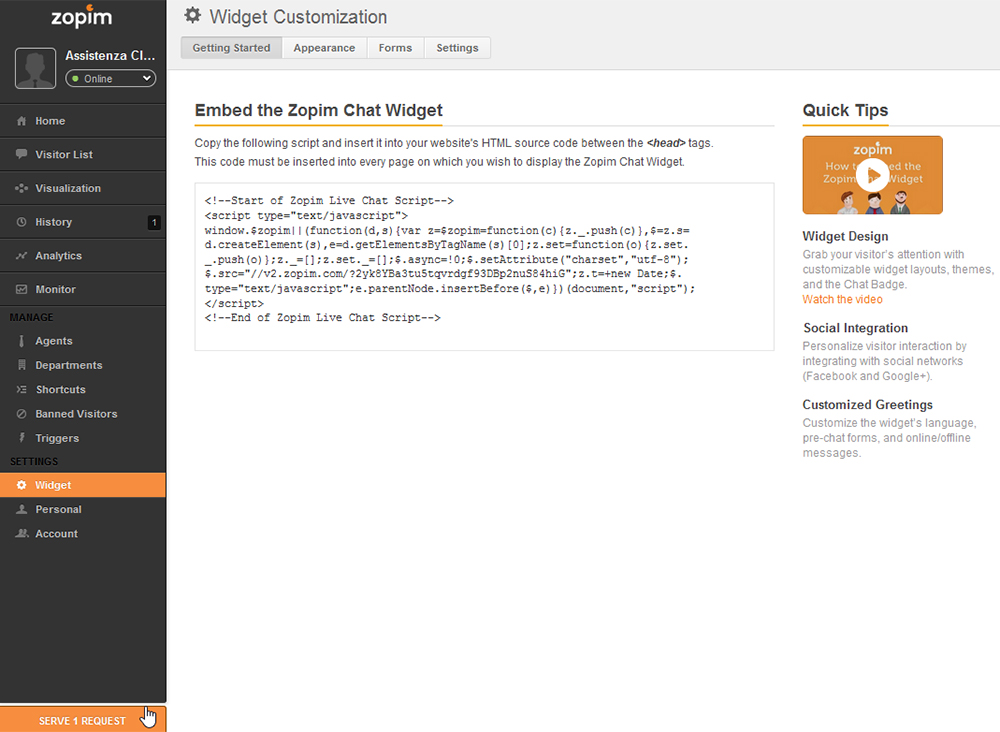Play the Quick Tips video
The image size is (1000, 732).
(x=872, y=175)
